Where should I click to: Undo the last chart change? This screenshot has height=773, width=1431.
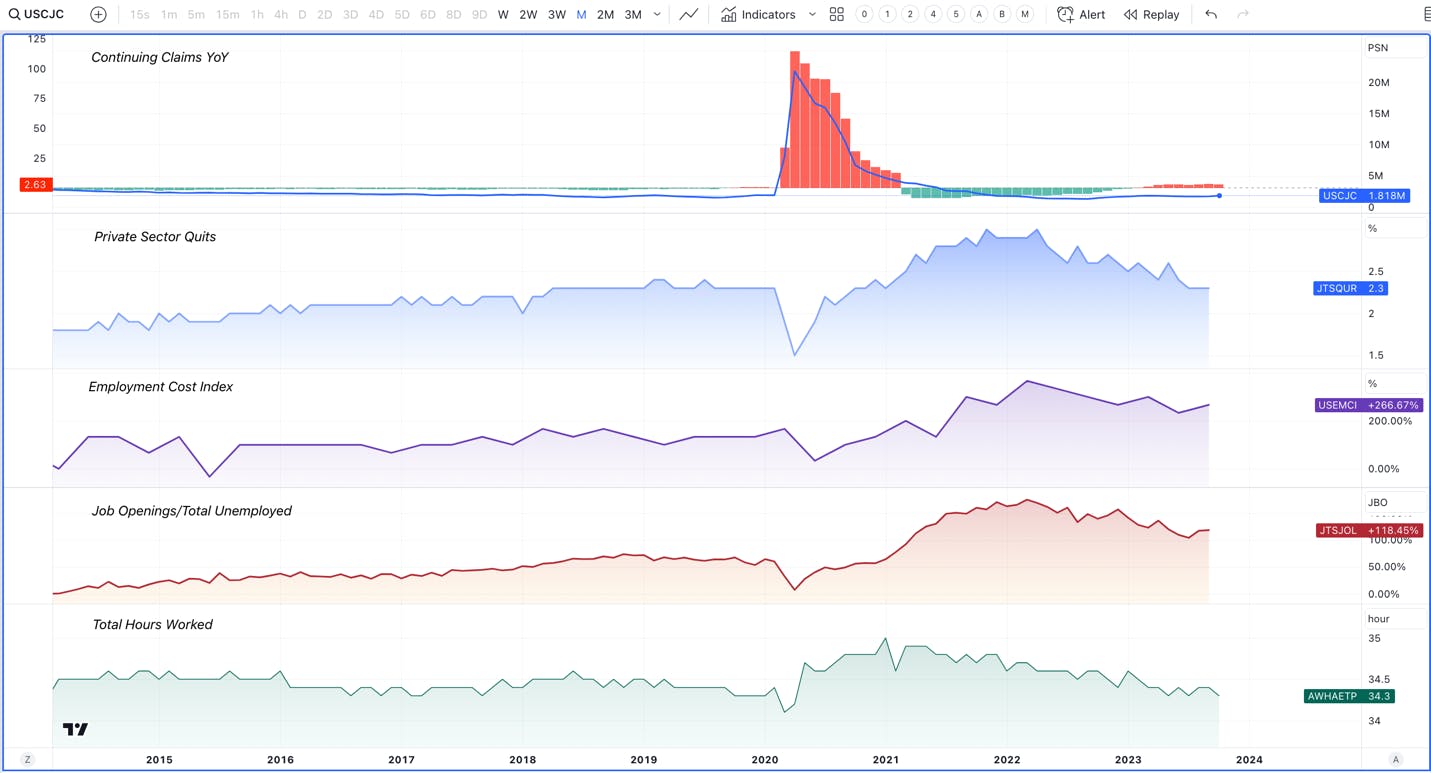1211,15
